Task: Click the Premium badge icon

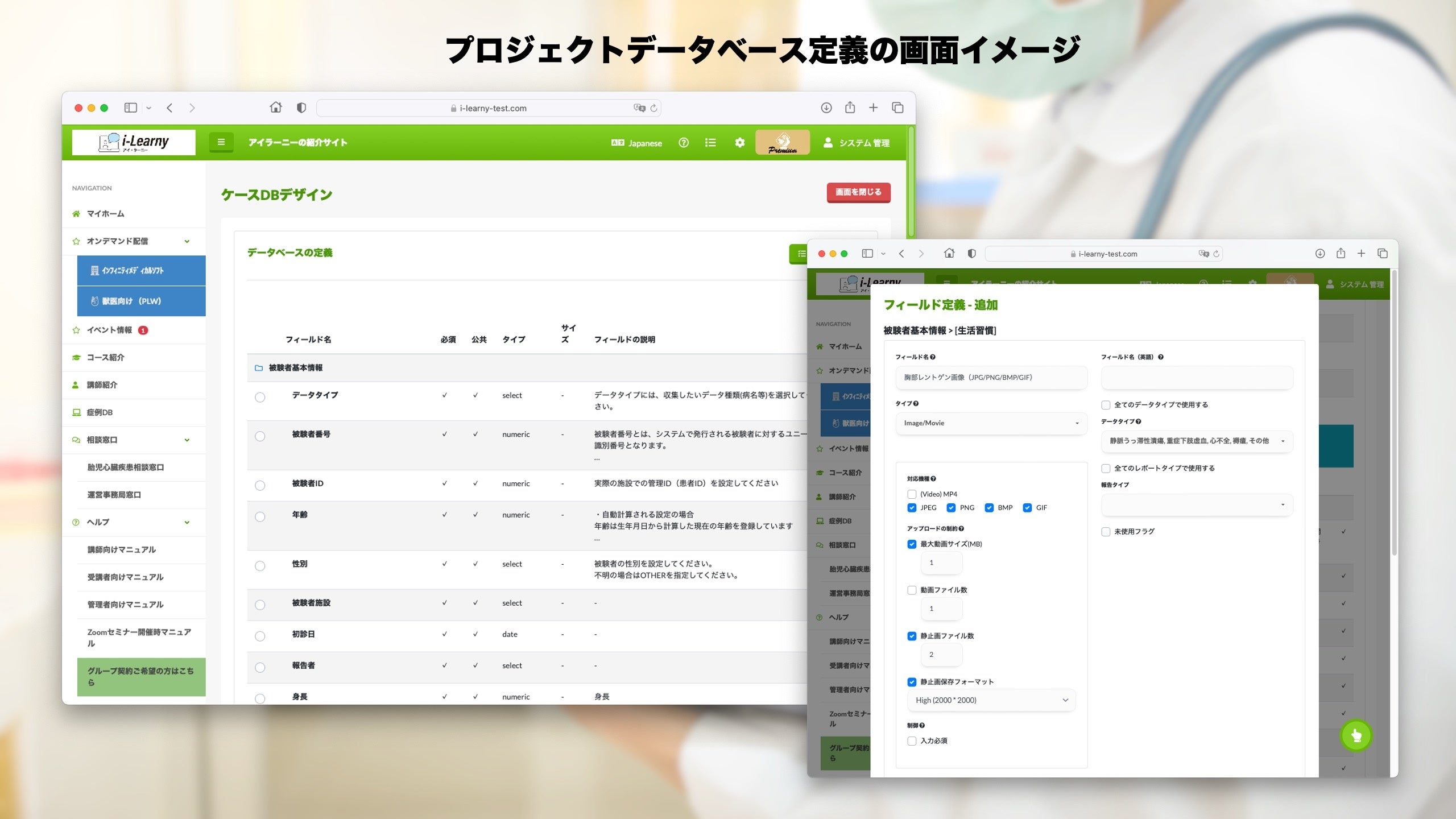Action: [x=782, y=143]
